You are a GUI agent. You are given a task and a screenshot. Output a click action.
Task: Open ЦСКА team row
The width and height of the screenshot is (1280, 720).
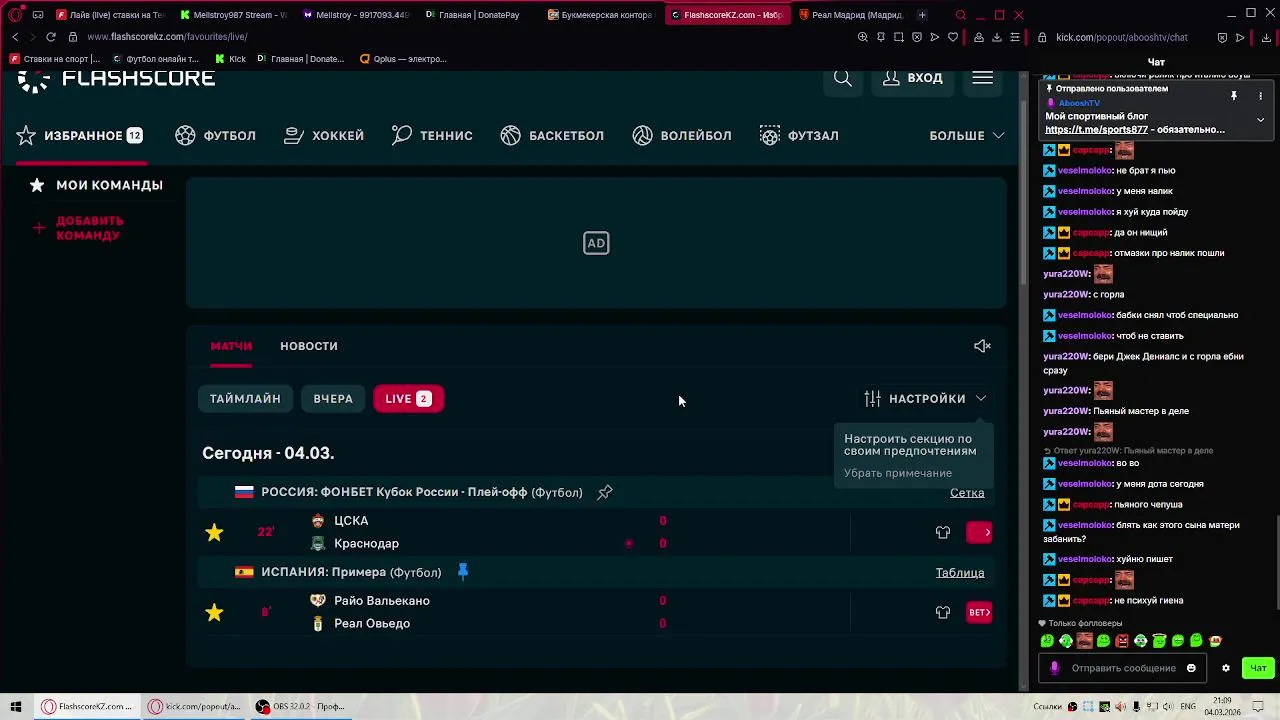coord(351,521)
